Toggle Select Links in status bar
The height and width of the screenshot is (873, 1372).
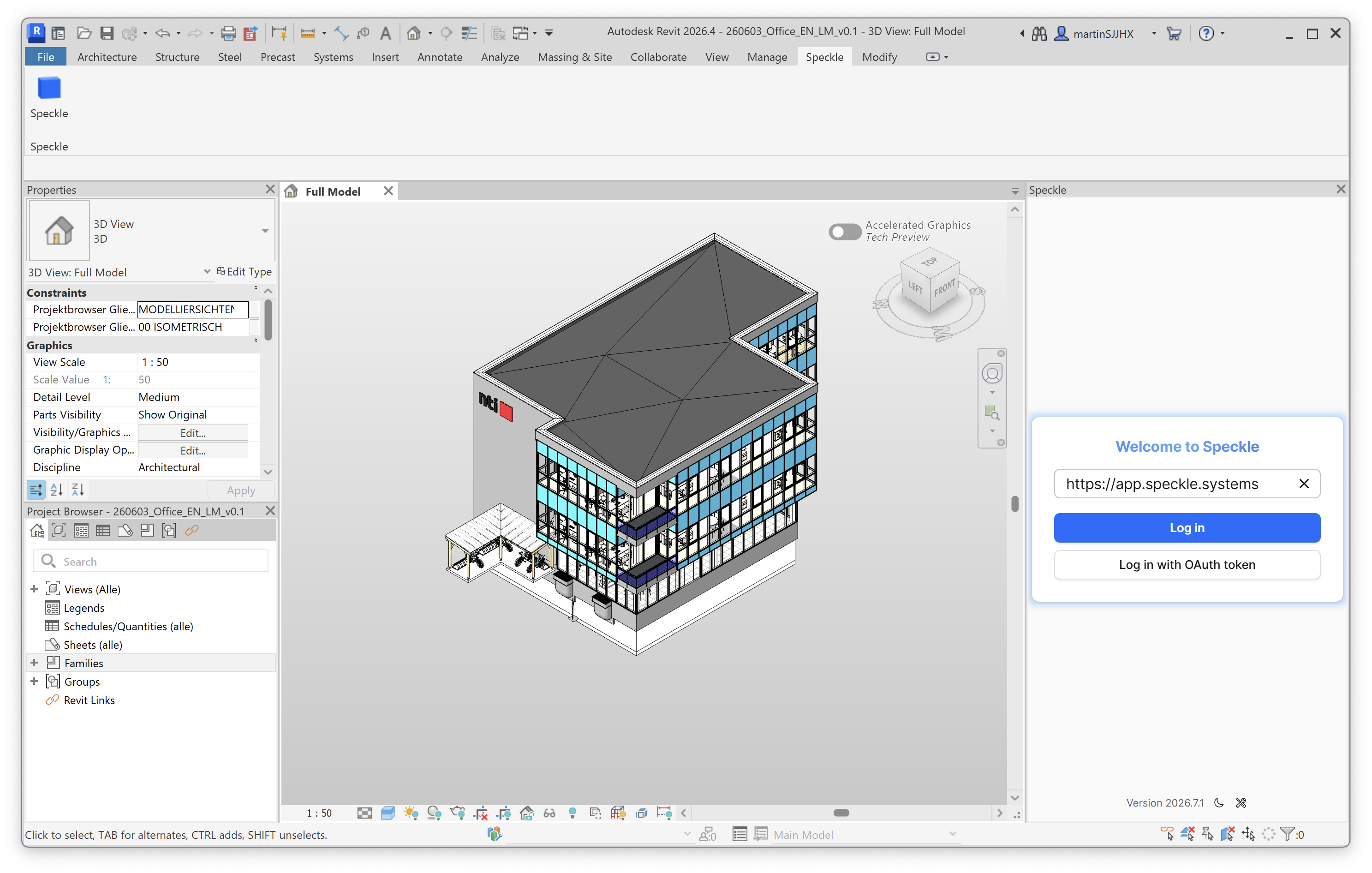pyautogui.click(x=1167, y=834)
